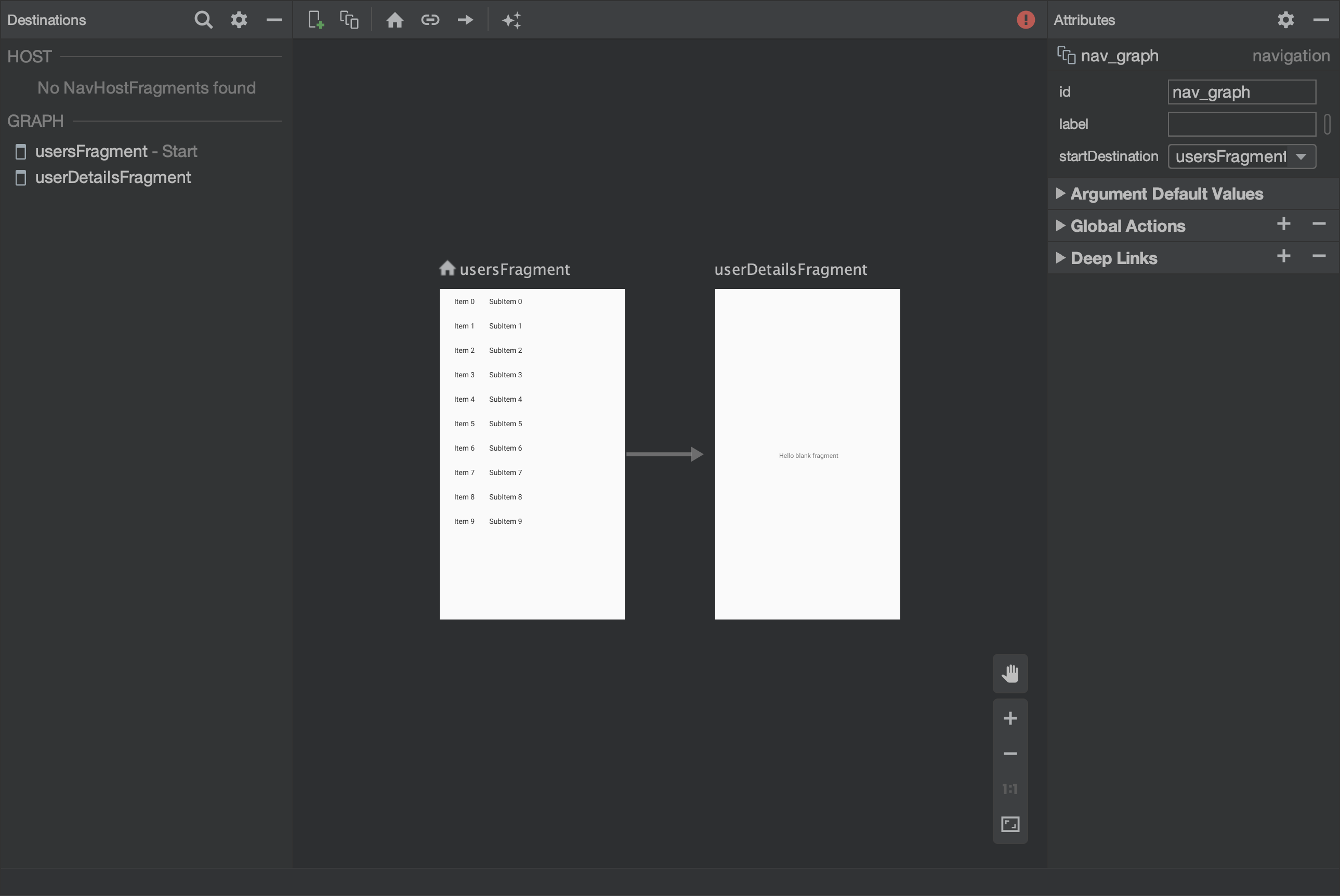Click the zoom in button in canvas
1340x896 pixels.
[1010, 718]
